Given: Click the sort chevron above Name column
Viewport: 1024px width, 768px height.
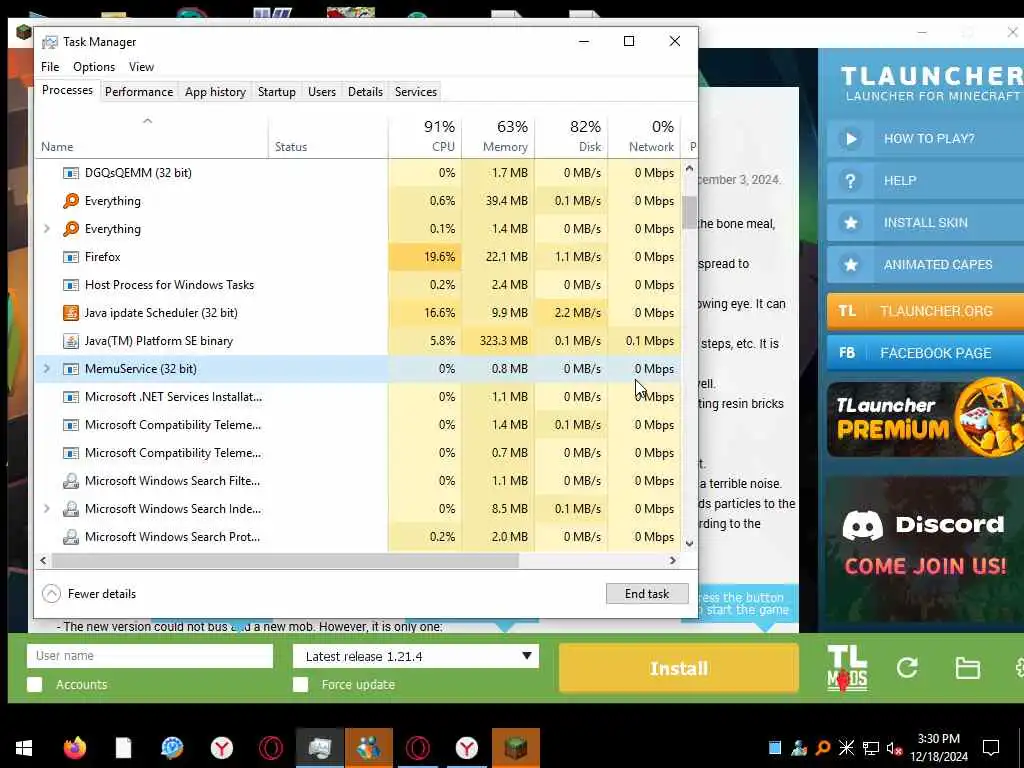Looking at the screenshot, I should [148, 121].
